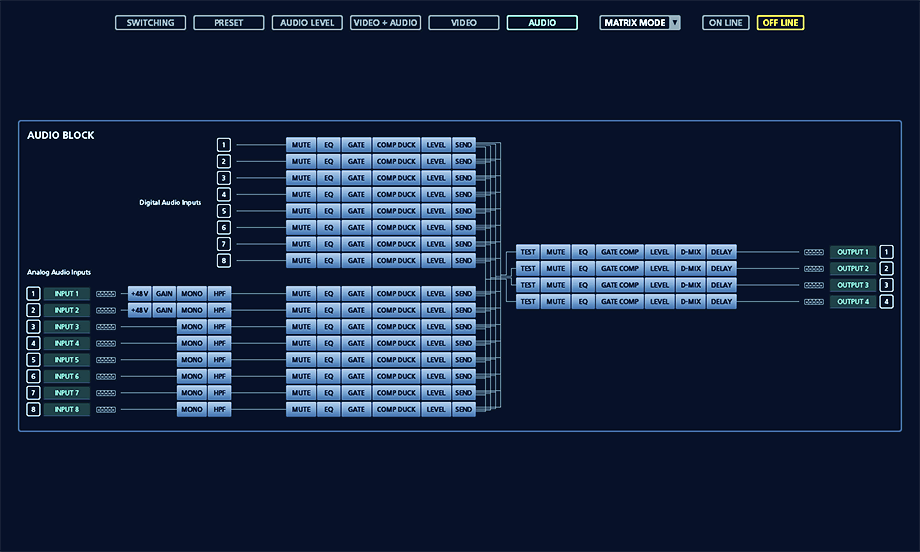The height and width of the screenshot is (552, 920).
Task: Click the OUTPUT 3 name label
Action: pos(853,286)
